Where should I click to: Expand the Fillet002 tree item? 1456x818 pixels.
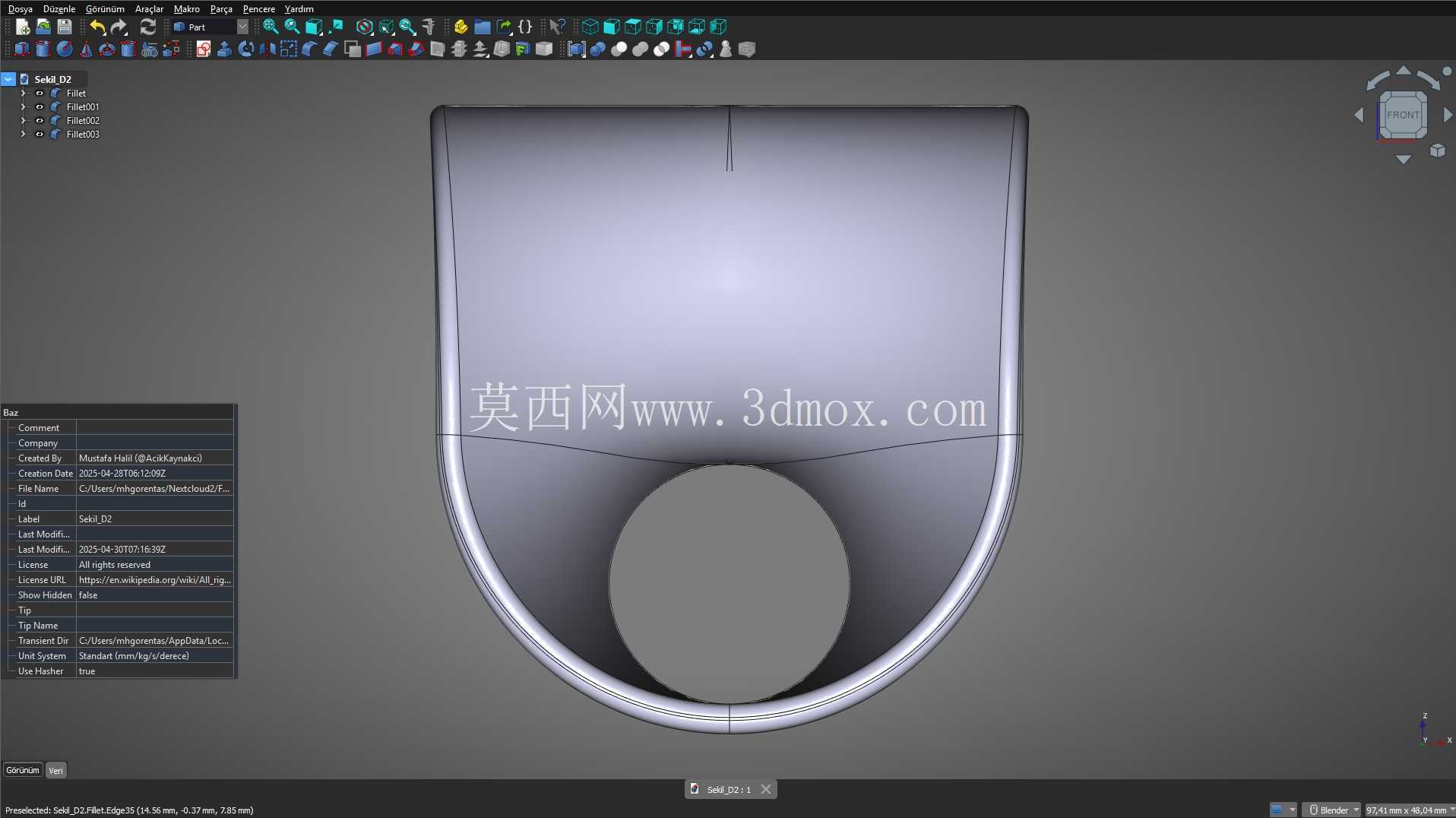pyautogui.click(x=23, y=121)
